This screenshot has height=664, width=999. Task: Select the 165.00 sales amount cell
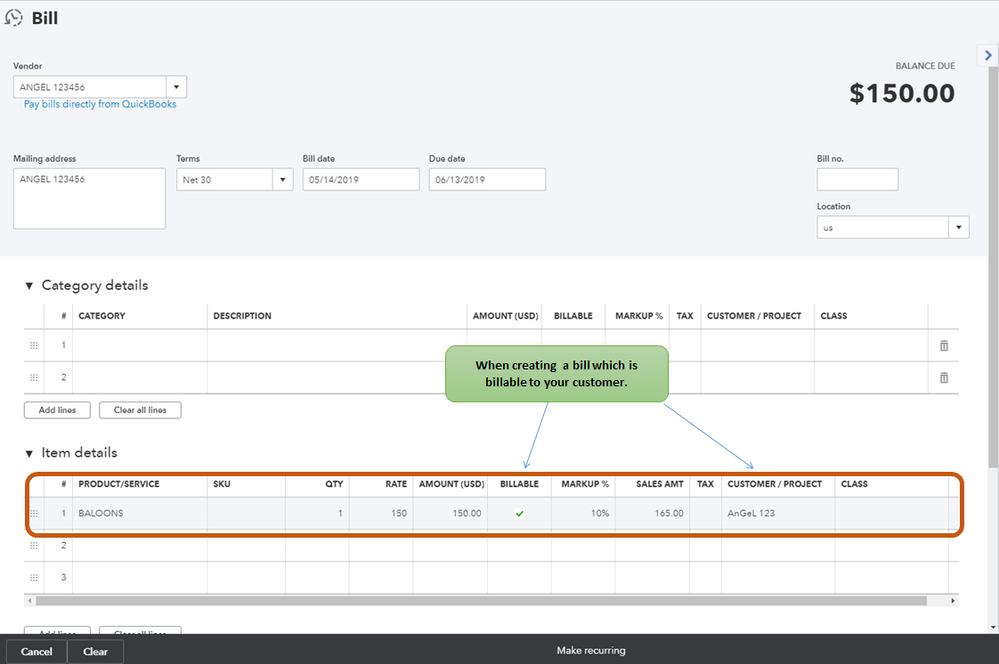pos(652,514)
